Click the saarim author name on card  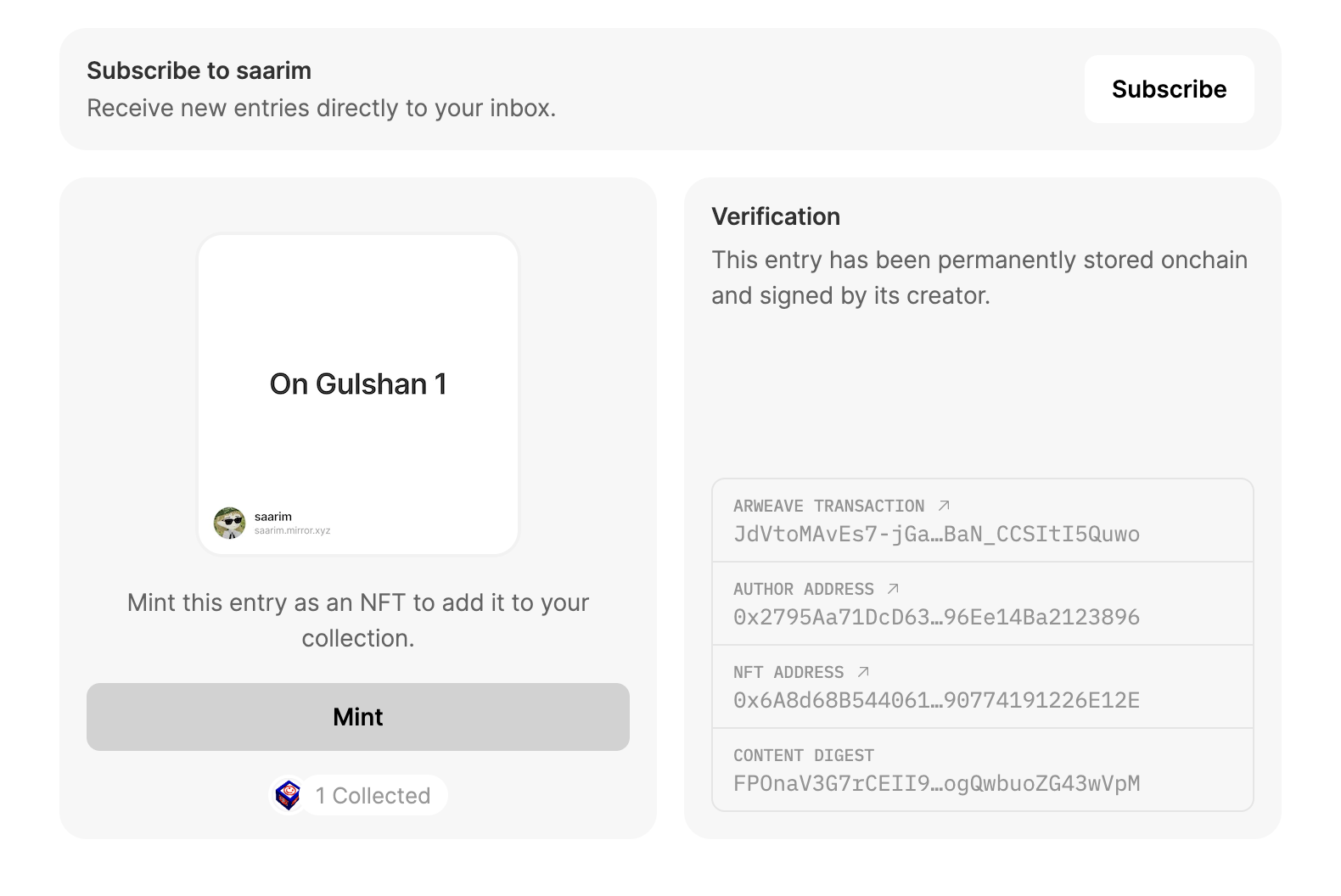tap(273, 516)
